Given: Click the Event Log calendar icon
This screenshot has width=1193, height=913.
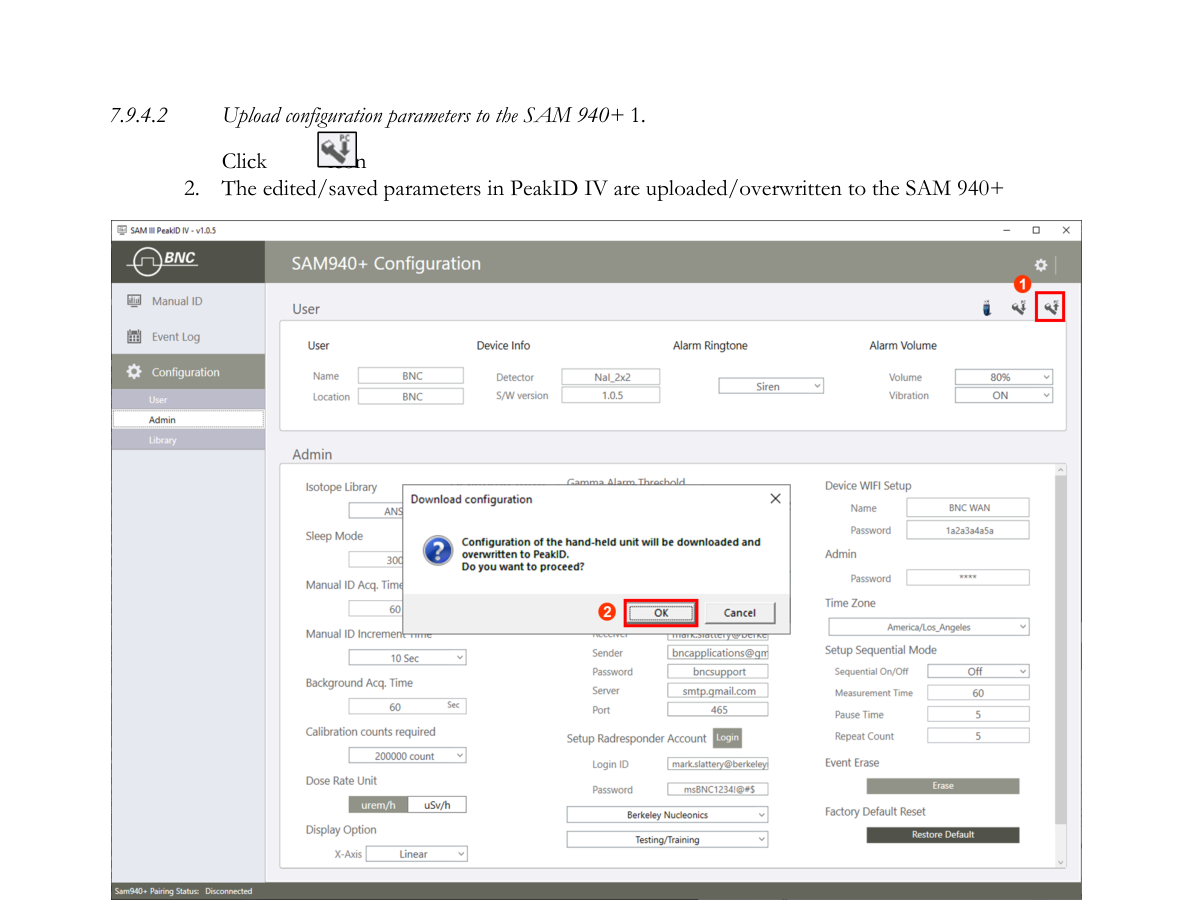Looking at the screenshot, I should 134,336.
